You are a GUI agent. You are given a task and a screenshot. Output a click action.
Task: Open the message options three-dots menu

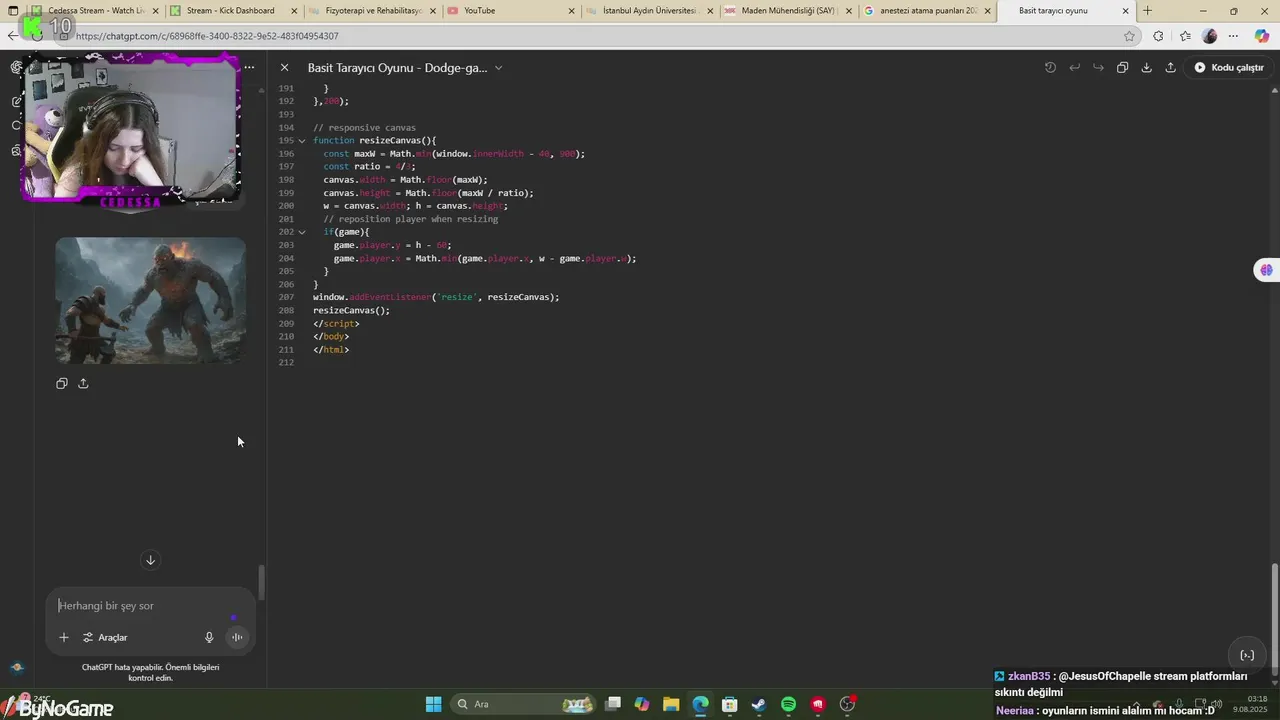pyautogui.click(x=249, y=68)
